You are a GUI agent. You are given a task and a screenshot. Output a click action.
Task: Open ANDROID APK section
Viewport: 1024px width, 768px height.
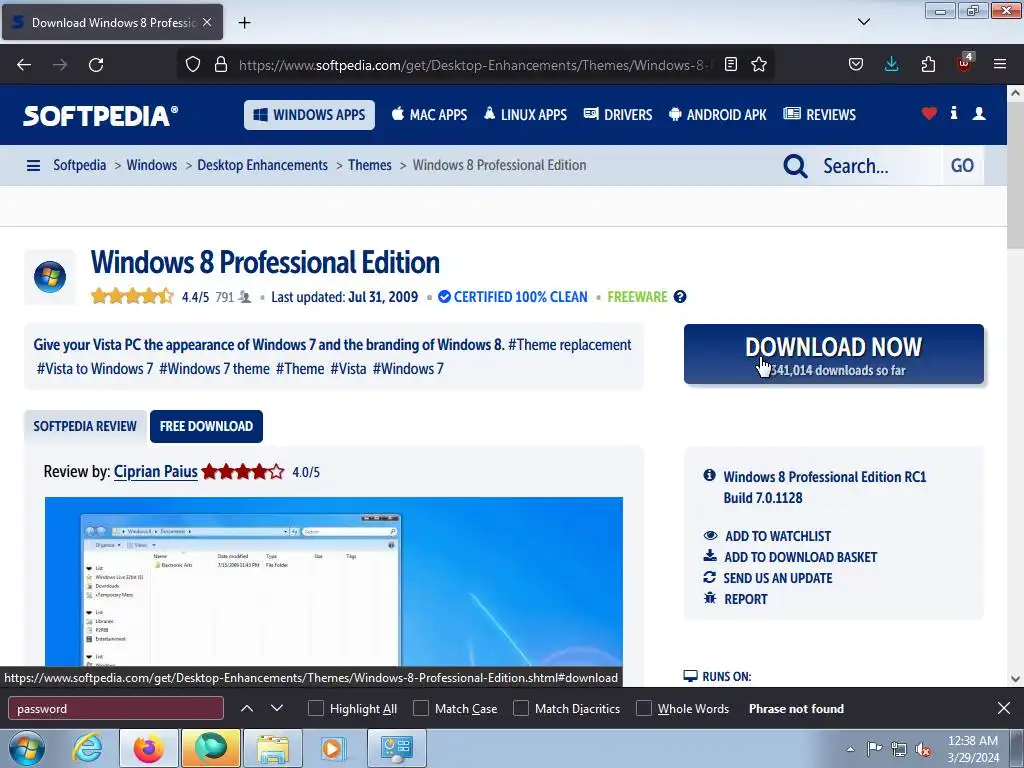(718, 115)
